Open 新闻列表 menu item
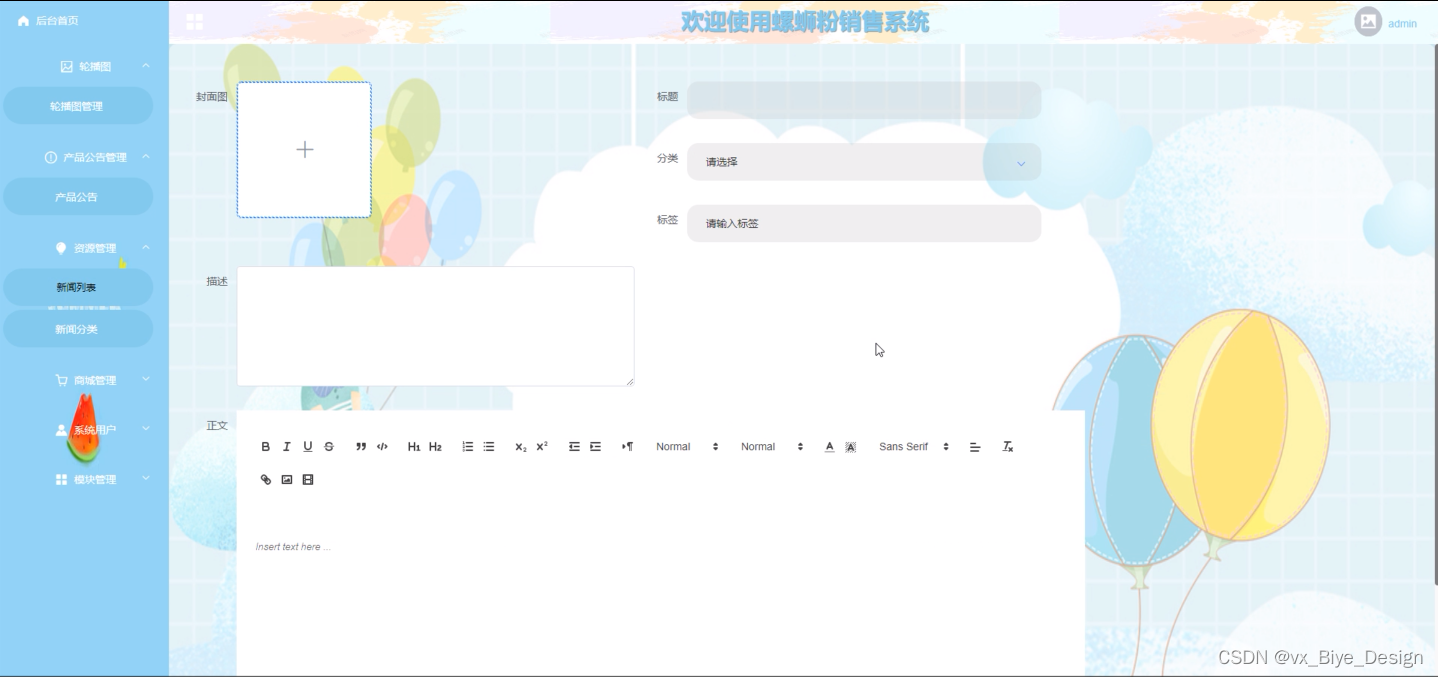The image size is (1438, 677). (x=78, y=288)
